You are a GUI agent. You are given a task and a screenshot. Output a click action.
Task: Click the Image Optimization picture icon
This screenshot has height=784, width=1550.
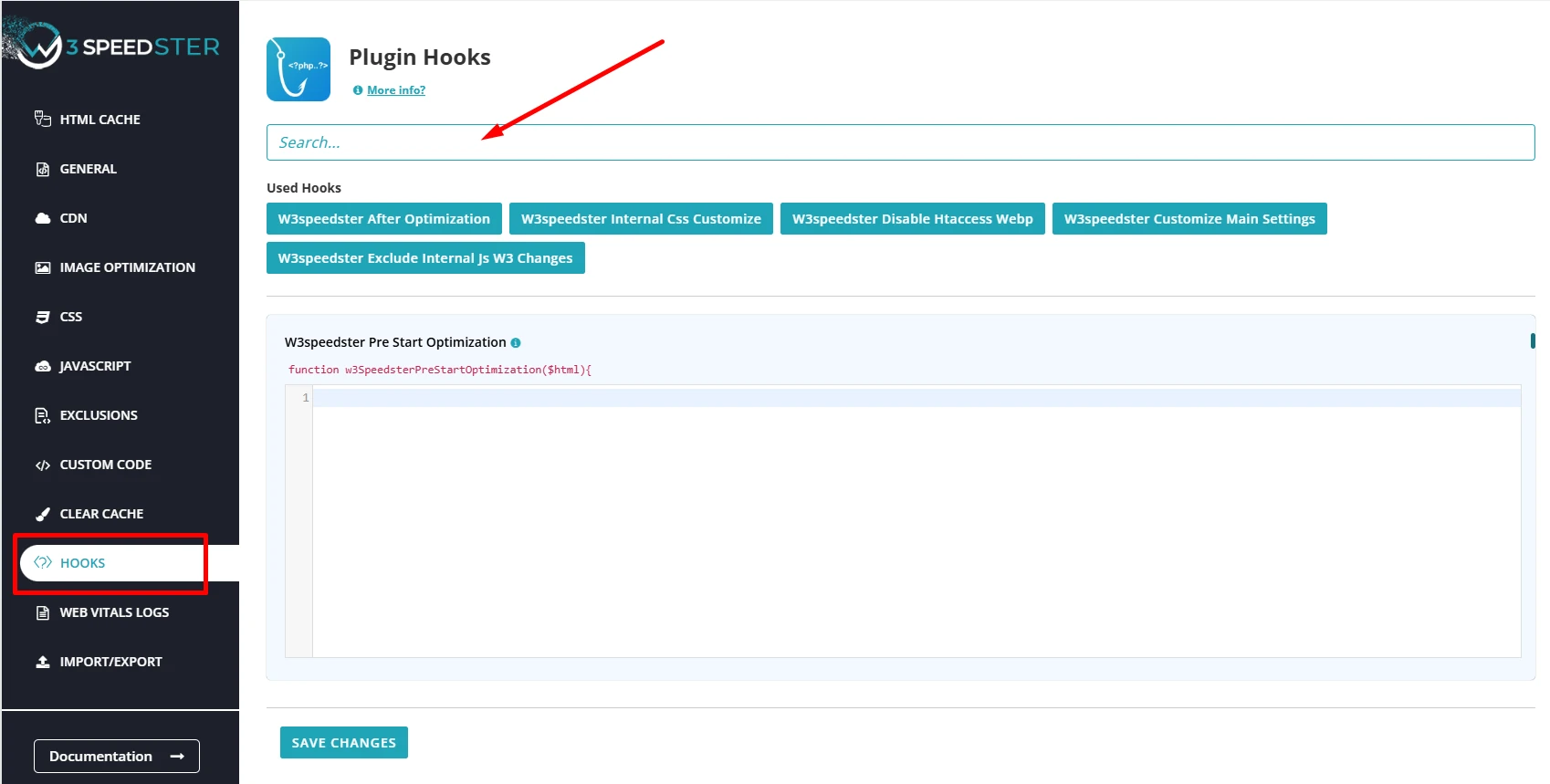pos(42,267)
